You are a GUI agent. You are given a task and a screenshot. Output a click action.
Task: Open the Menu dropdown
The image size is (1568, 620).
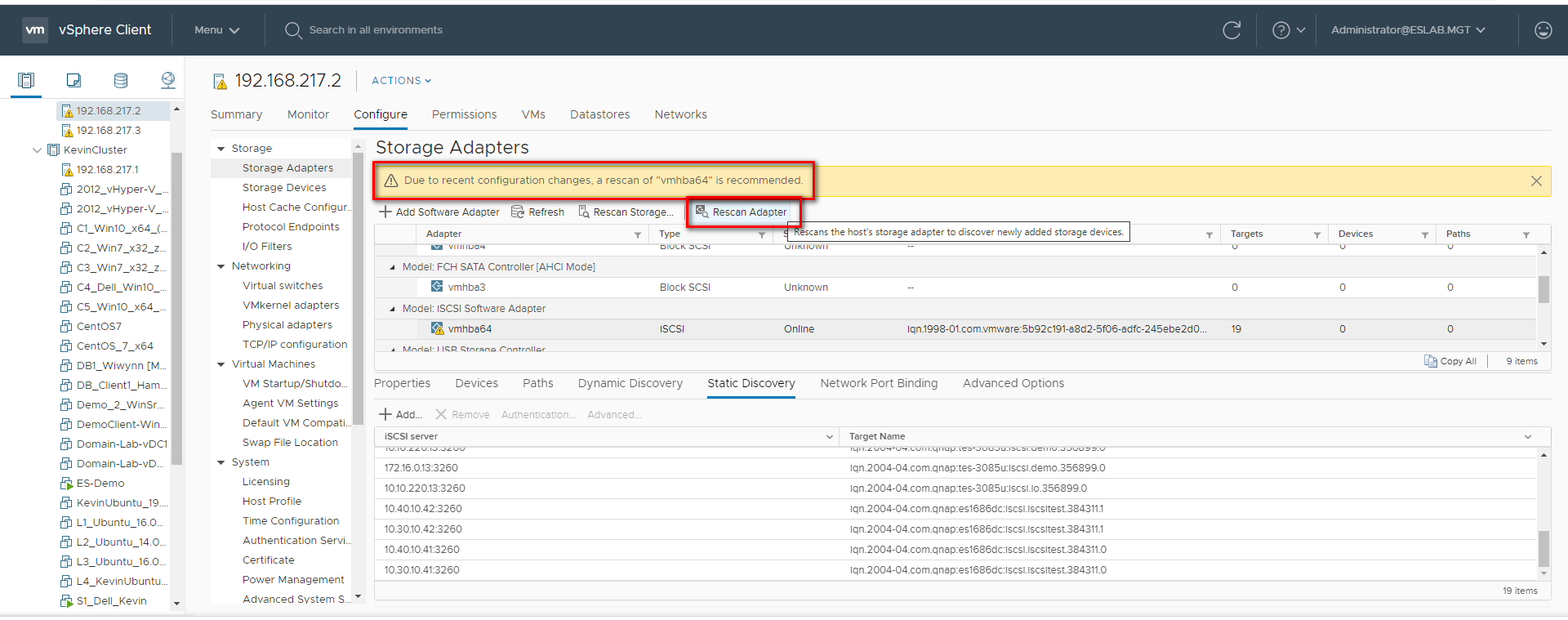pos(216,30)
